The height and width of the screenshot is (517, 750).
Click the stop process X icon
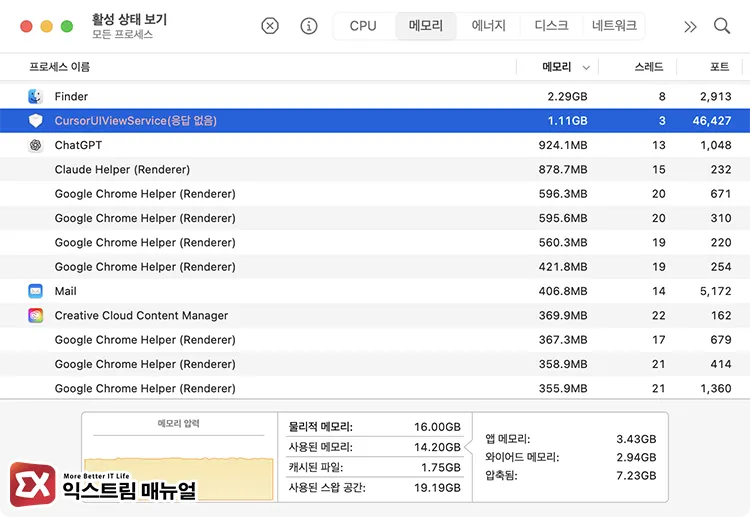pos(270,26)
